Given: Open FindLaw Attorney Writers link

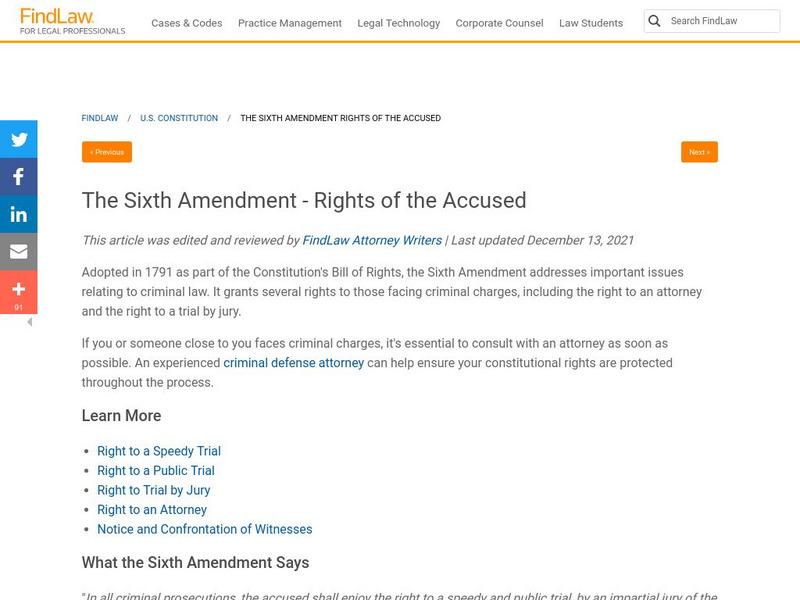Looking at the screenshot, I should pyautogui.click(x=372, y=240).
